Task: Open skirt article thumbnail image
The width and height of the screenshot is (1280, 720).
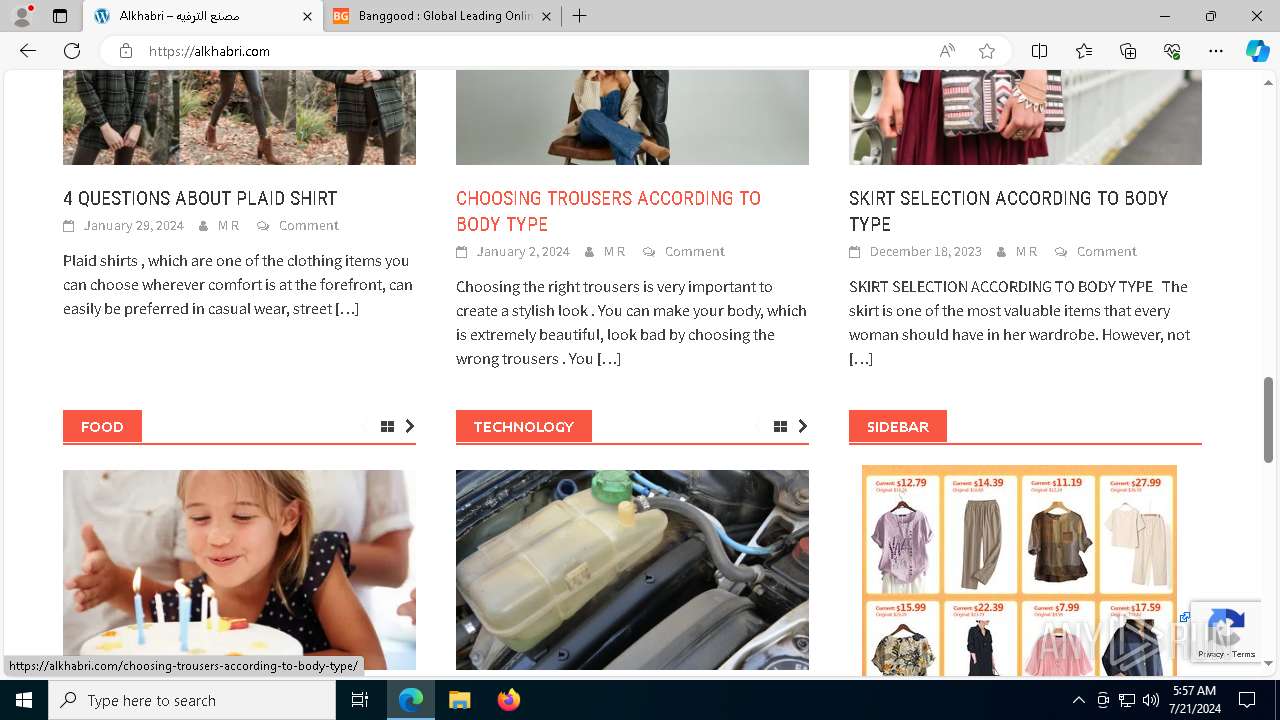Action: [x=1025, y=117]
